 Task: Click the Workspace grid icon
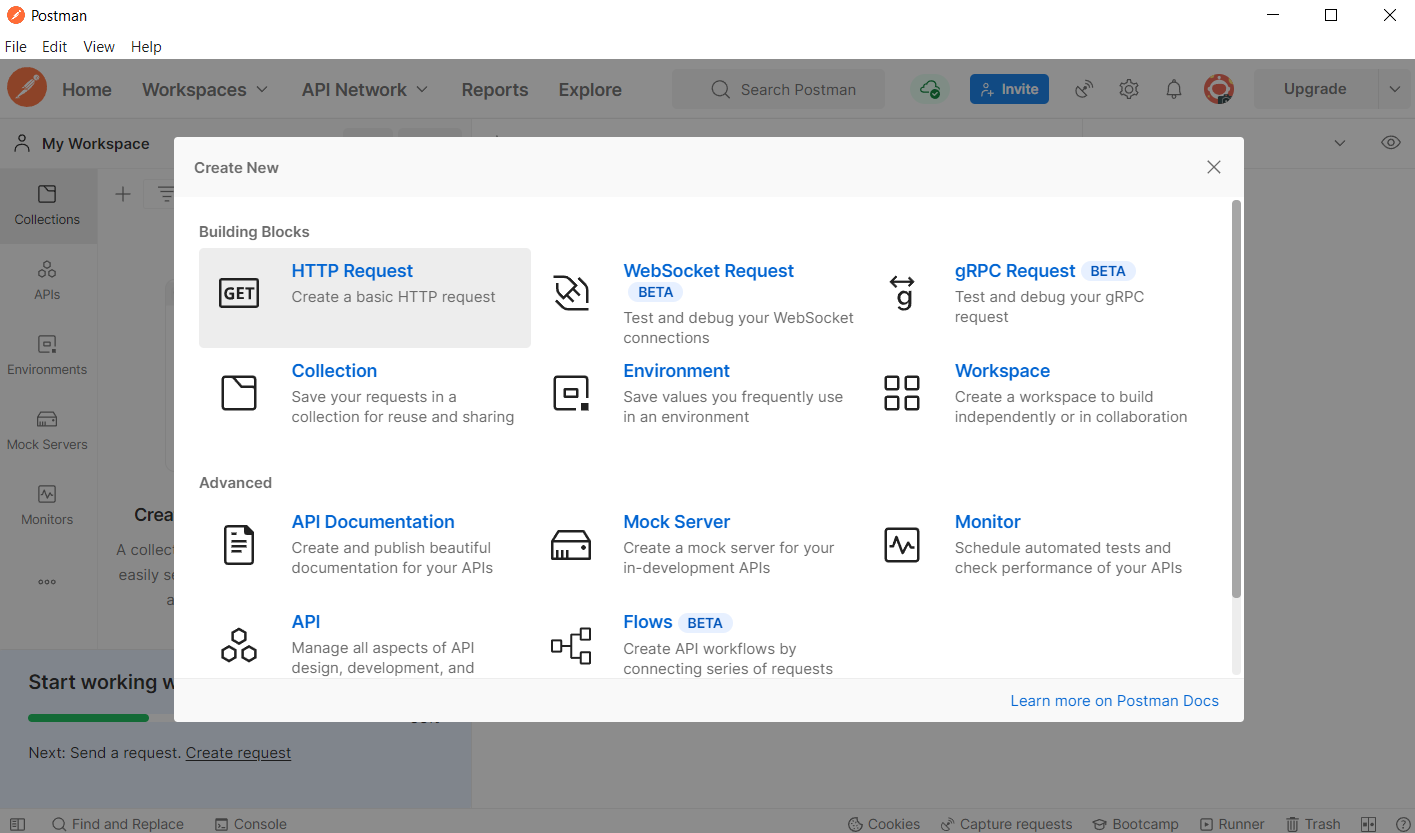(x=902, y=393)
